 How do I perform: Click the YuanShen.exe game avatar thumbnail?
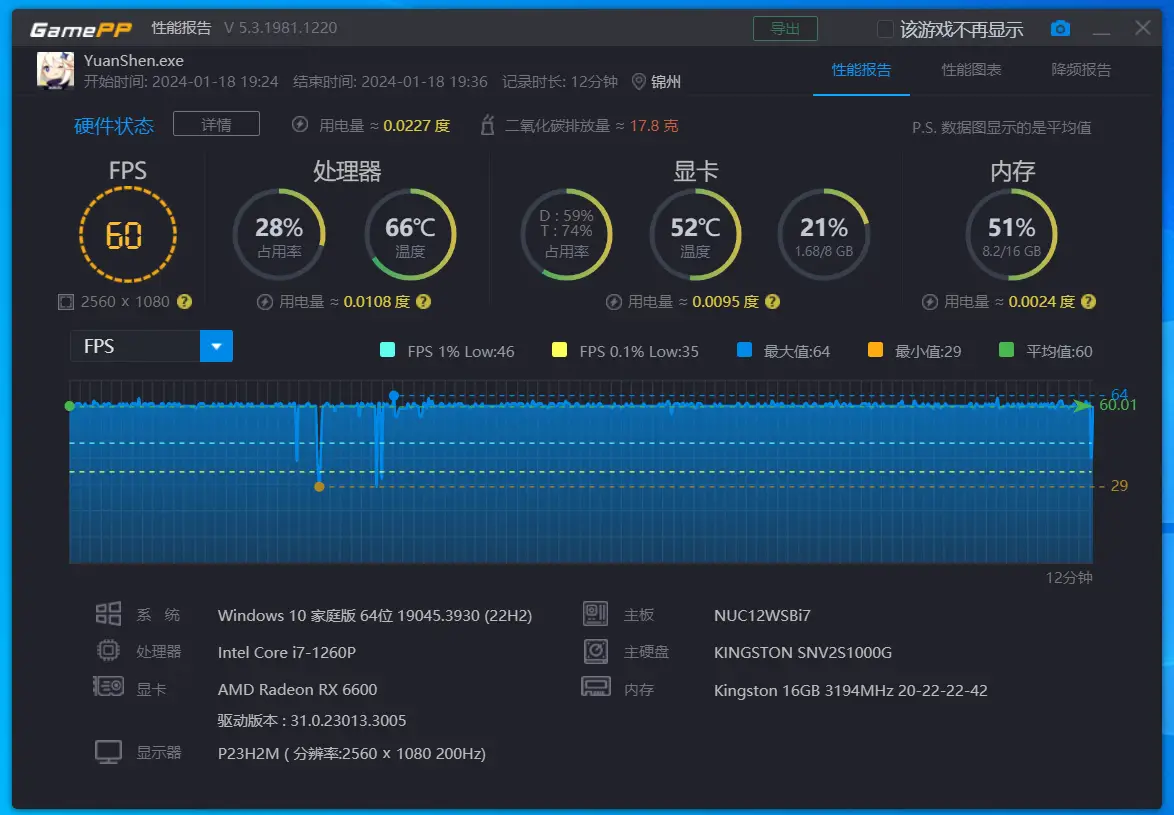pyautogui.click(x=55, y=70)
